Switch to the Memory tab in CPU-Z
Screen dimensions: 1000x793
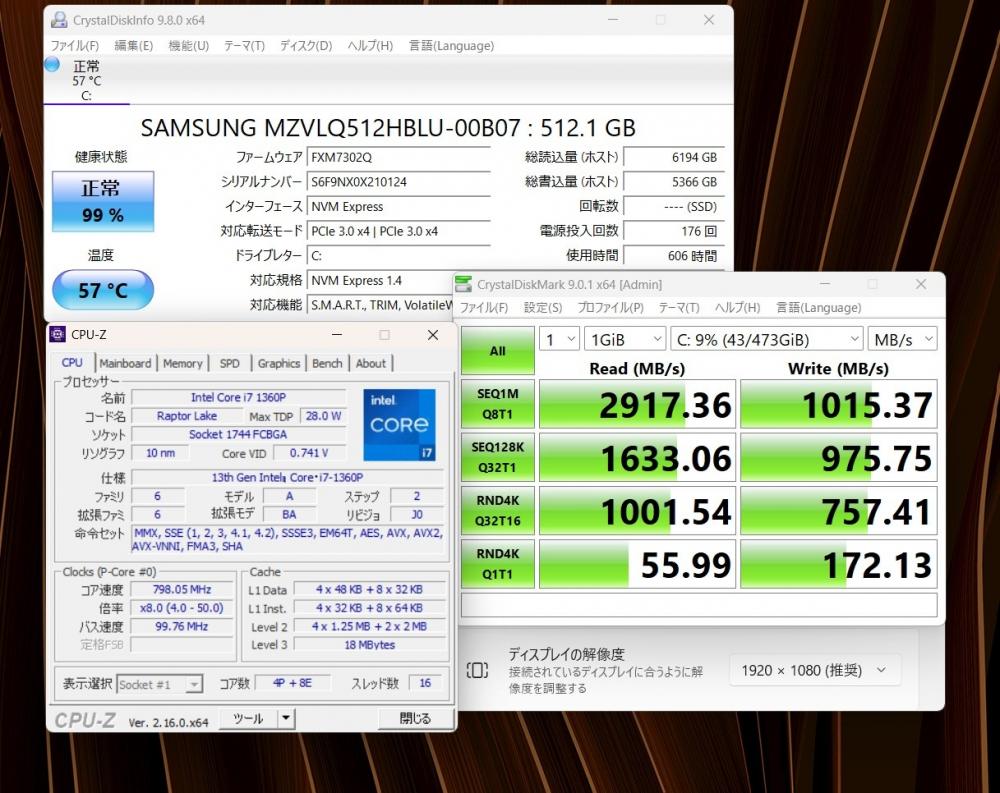[182, 363]
